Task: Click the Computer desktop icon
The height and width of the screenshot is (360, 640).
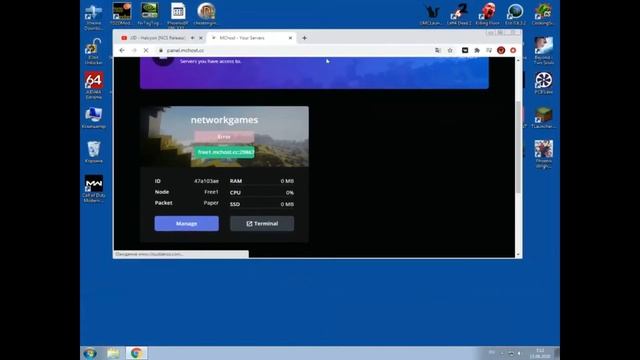Action: (94, 118)
